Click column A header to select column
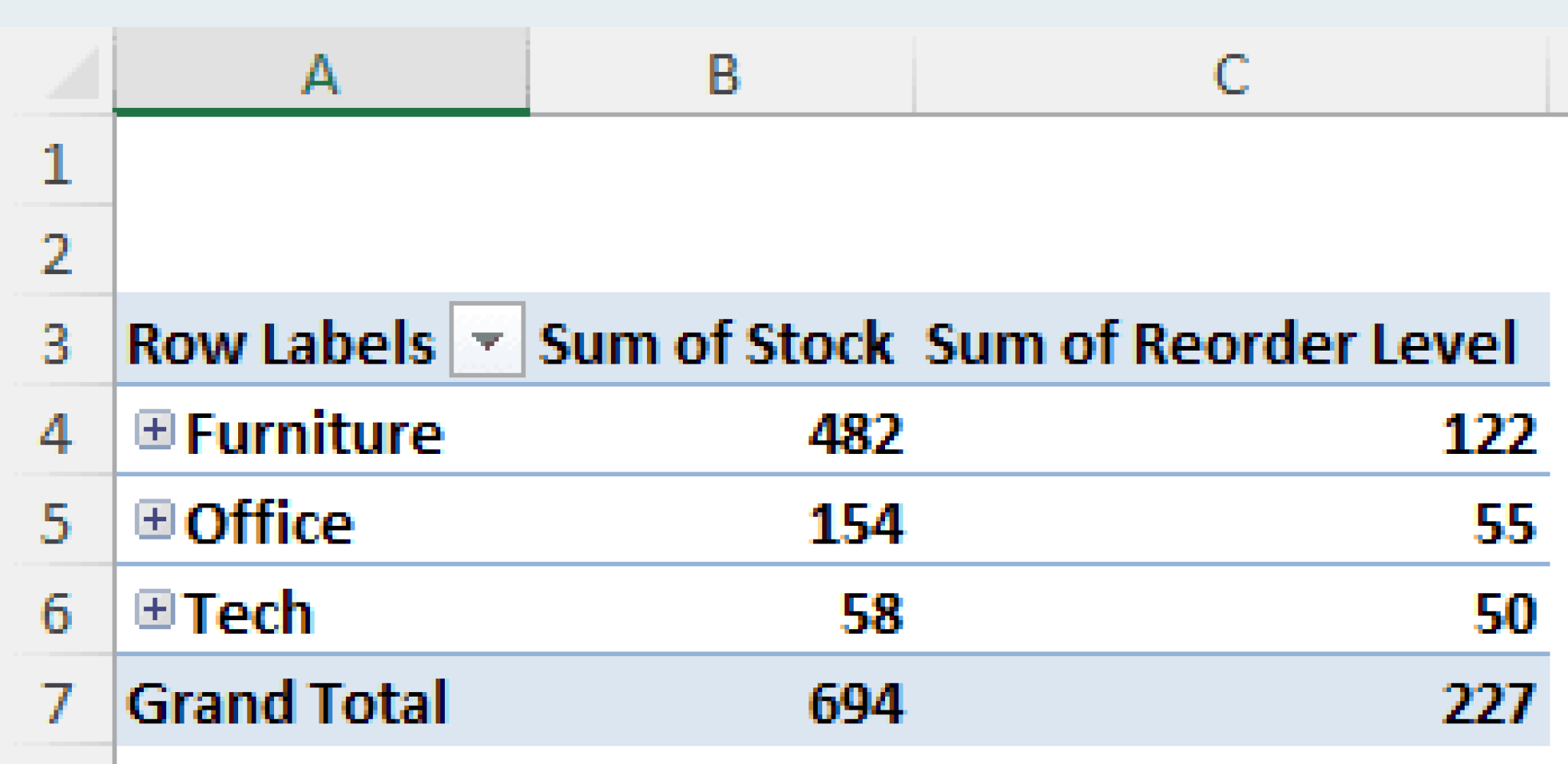 click(x=322, y=74)
